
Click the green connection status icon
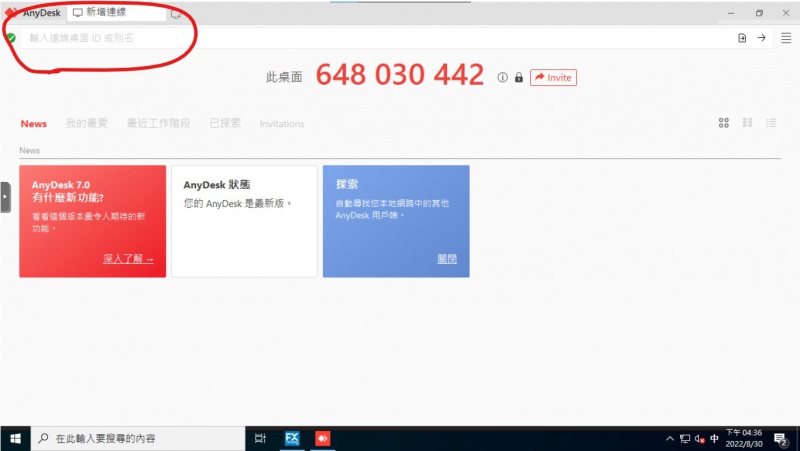click(11, 38)
